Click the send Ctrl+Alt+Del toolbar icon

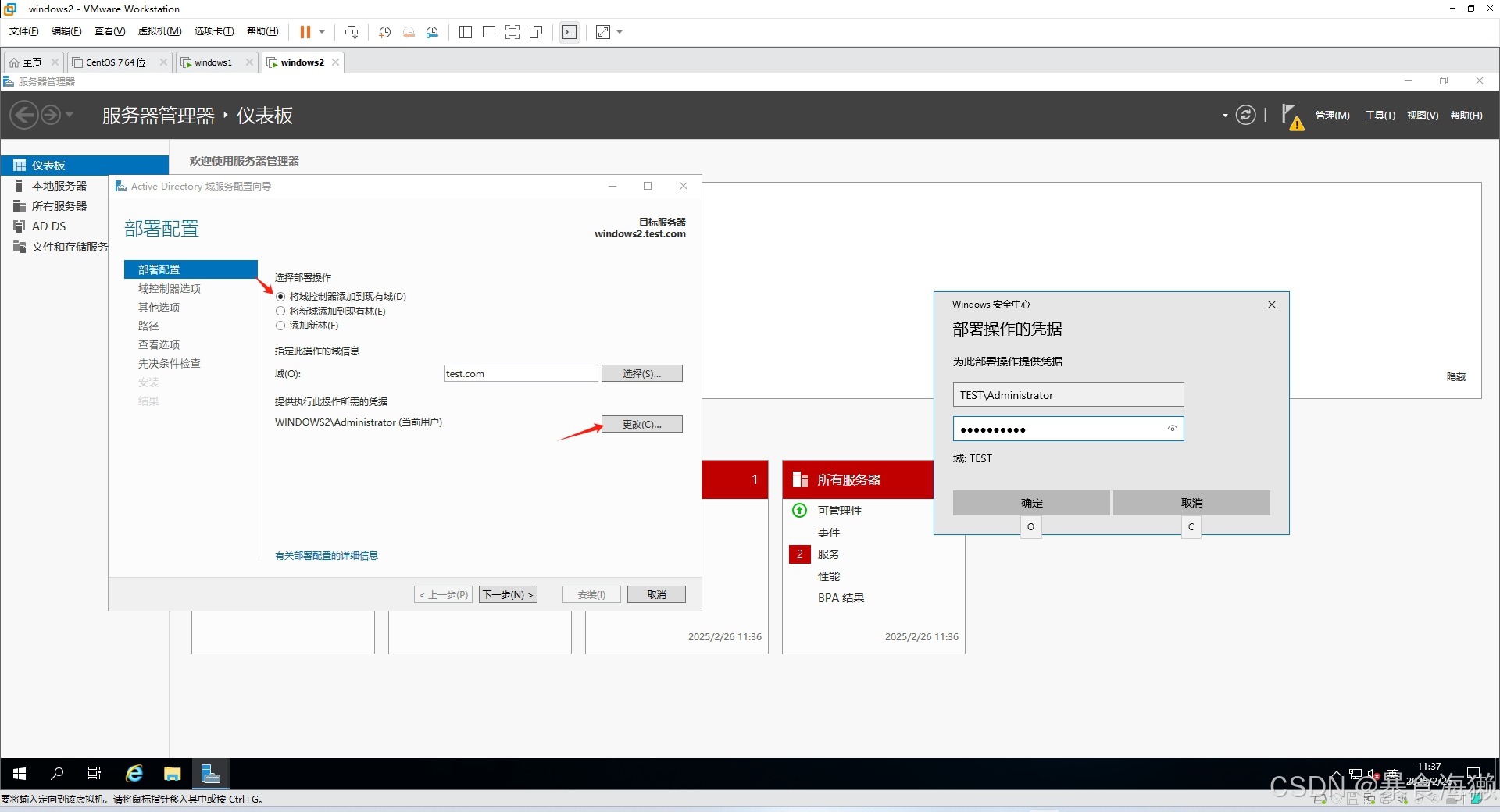point(352,32)
